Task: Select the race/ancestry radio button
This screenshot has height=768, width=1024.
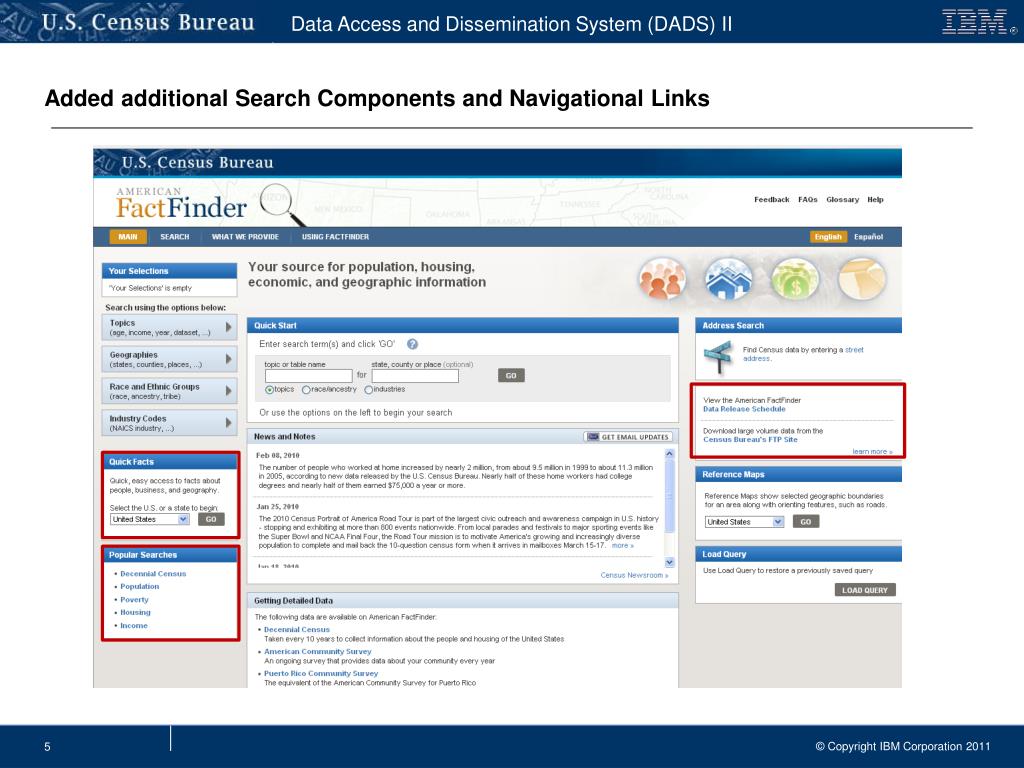Action: pyautogui.click(x=306, y=390)
